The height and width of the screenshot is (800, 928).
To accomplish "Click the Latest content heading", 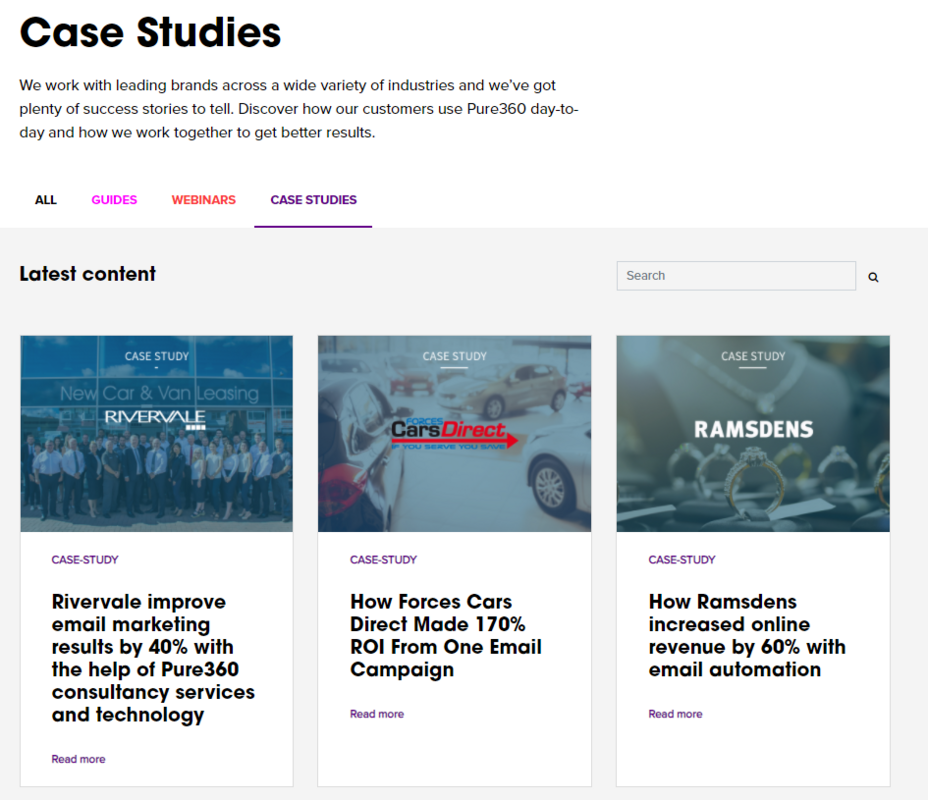I will 88,274.
